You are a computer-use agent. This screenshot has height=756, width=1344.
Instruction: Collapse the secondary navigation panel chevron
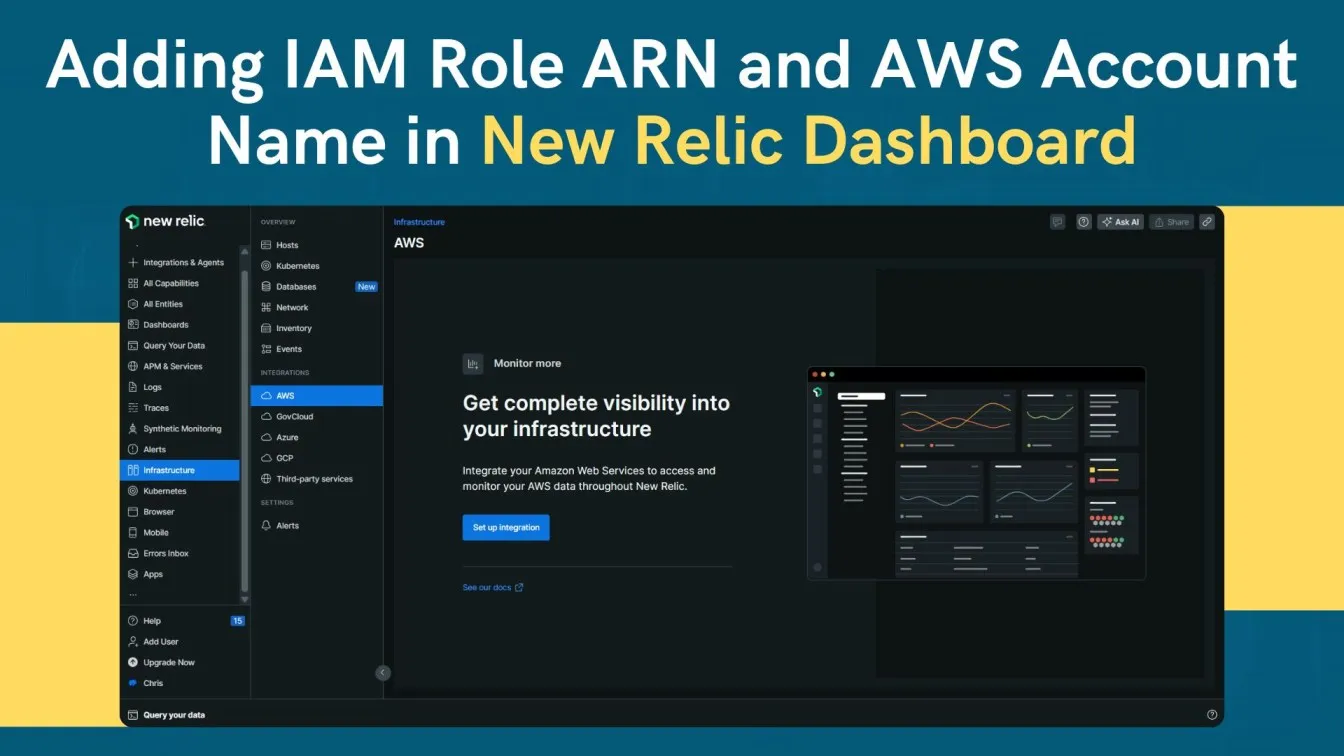click(383, 673)
